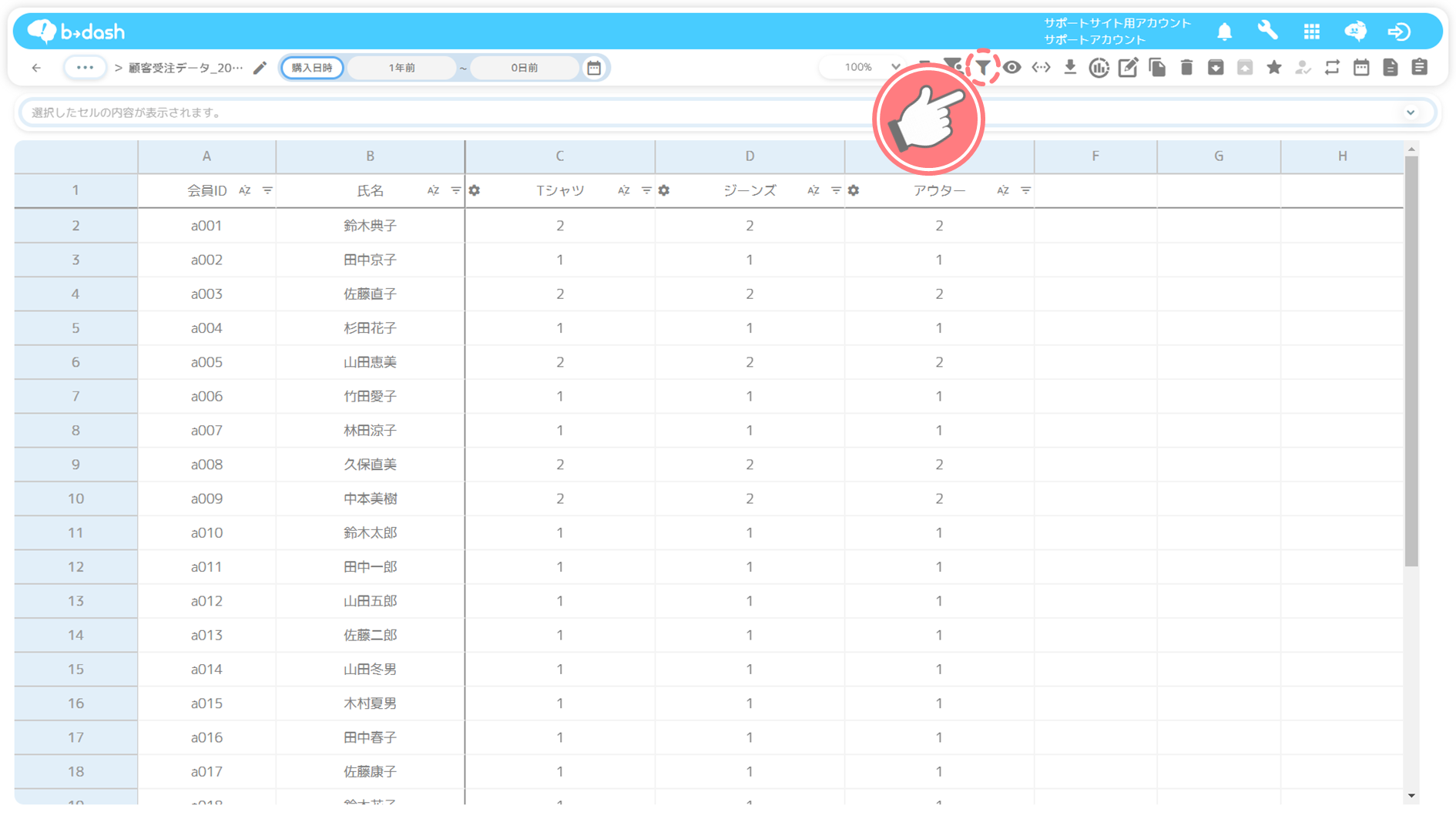Click the cell a001
The height and width of the screenshot is (819, 1456).
(206, 226)
